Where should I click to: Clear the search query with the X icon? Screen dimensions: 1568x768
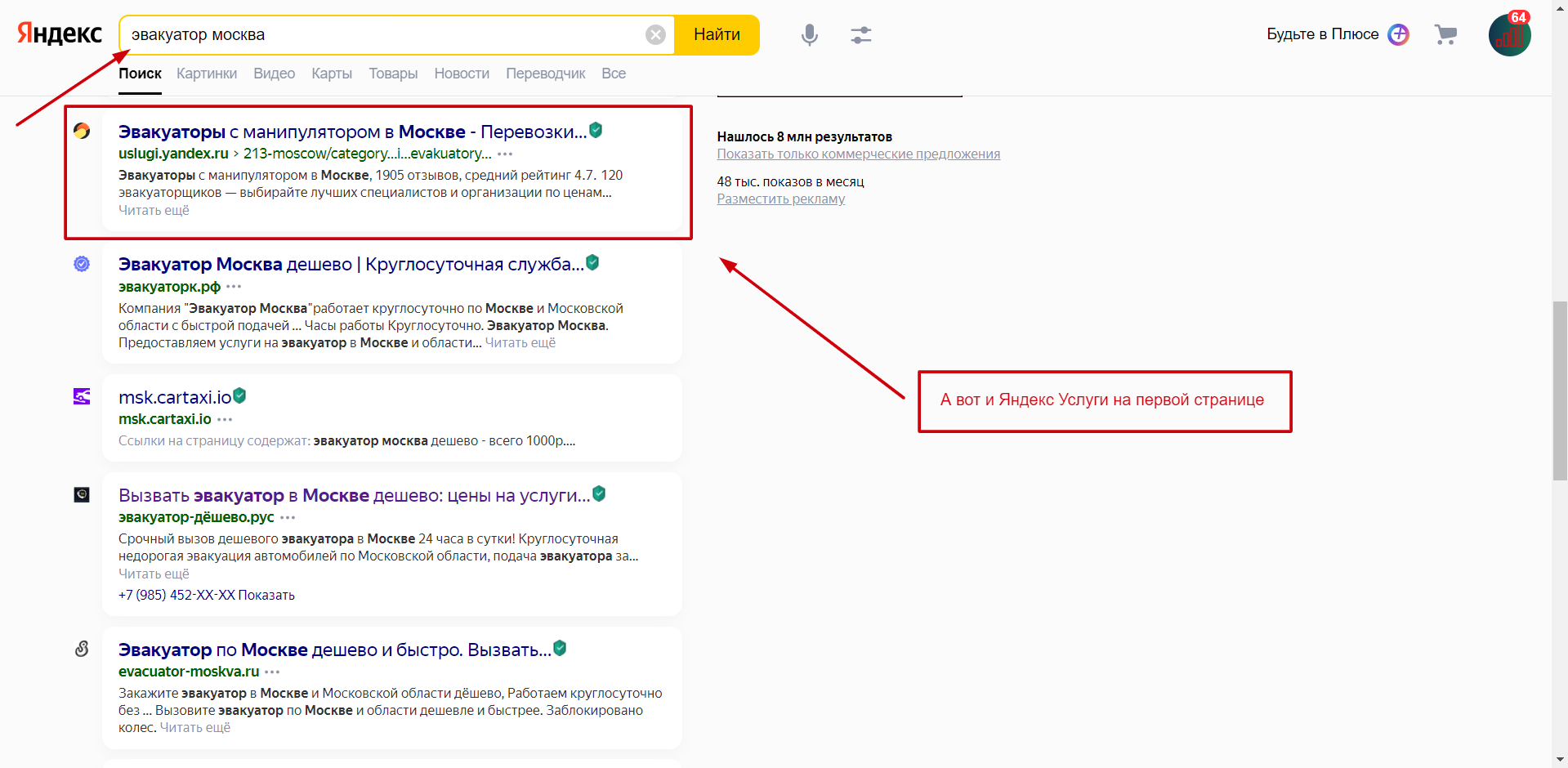tap(655, 34)
